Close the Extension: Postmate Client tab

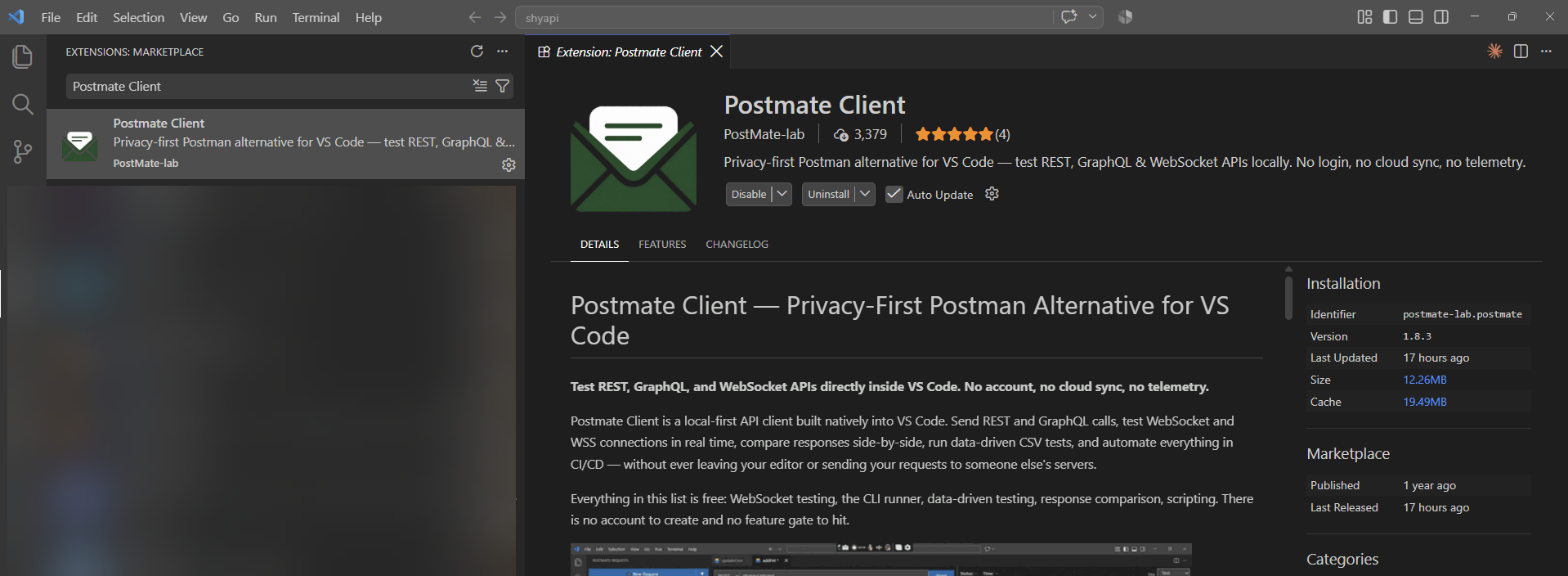[716, 52]
